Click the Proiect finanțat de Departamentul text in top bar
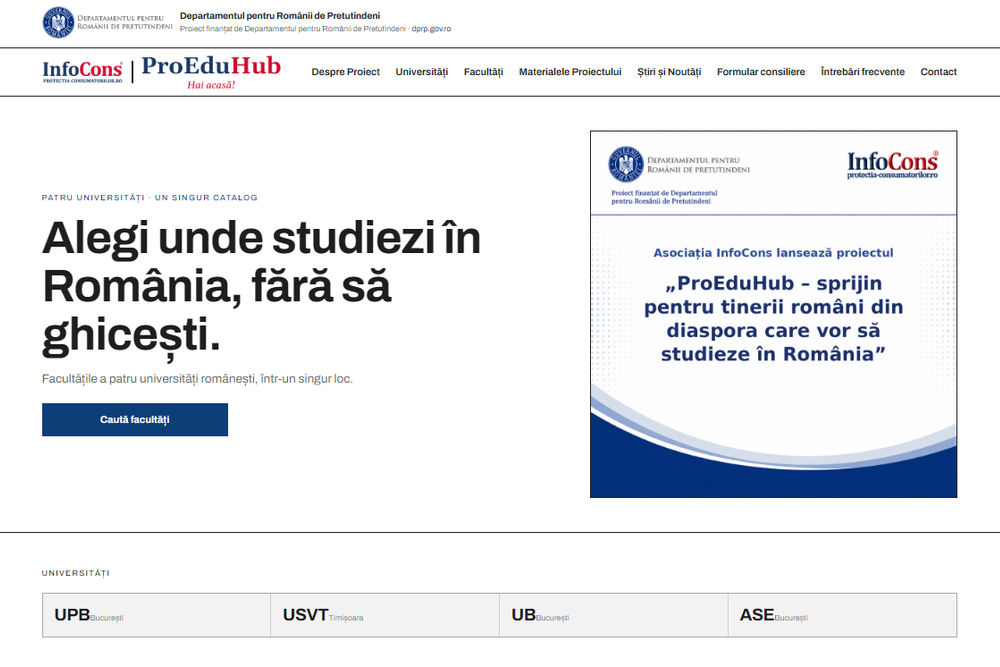 point(293,29)
